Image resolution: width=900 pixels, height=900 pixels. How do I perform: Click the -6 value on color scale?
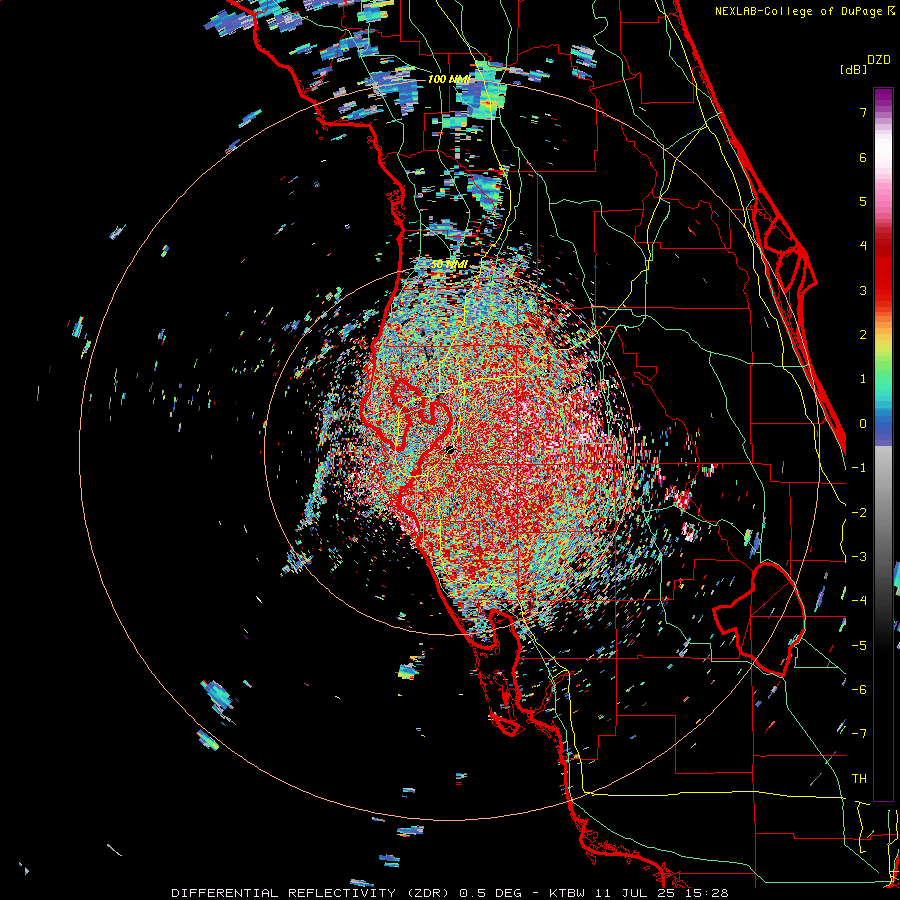click(859, 690)
